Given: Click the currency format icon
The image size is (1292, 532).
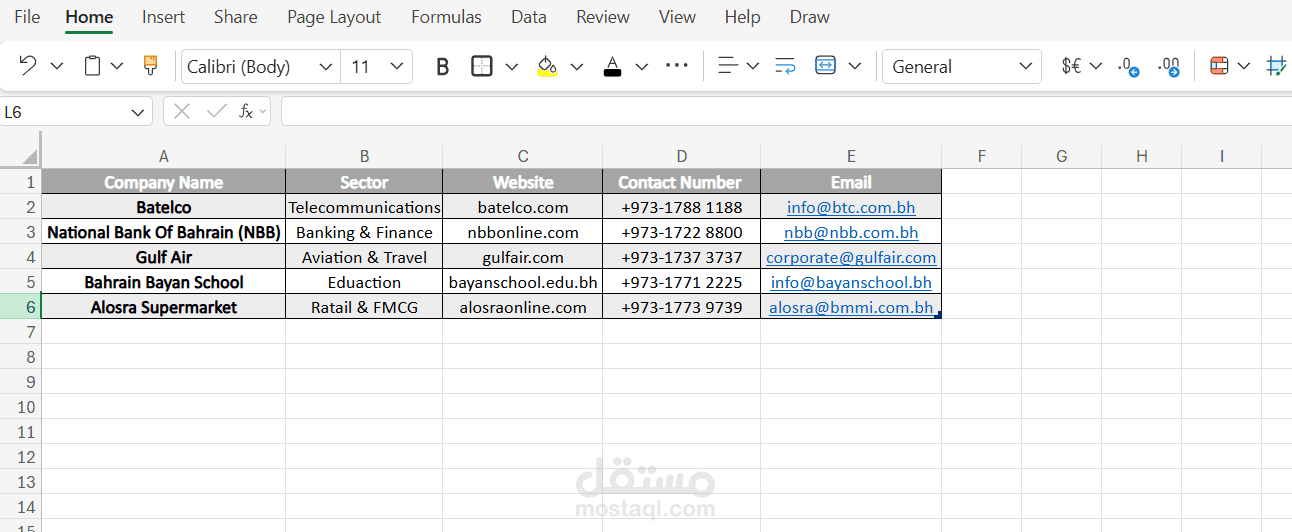Looking at the screenshot, I should (x=1071, y=66).
